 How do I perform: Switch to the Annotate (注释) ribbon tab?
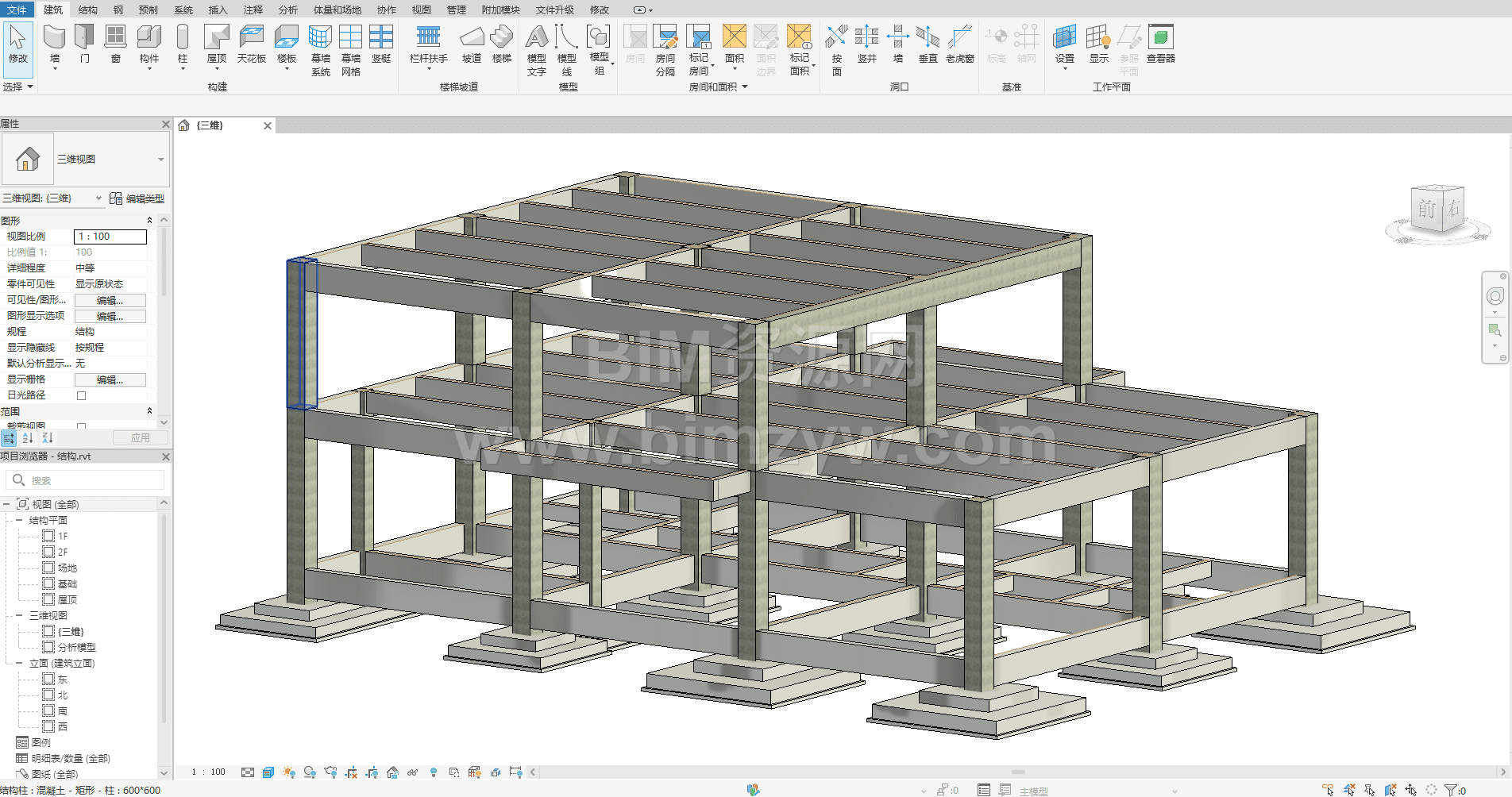coord(253,10)
